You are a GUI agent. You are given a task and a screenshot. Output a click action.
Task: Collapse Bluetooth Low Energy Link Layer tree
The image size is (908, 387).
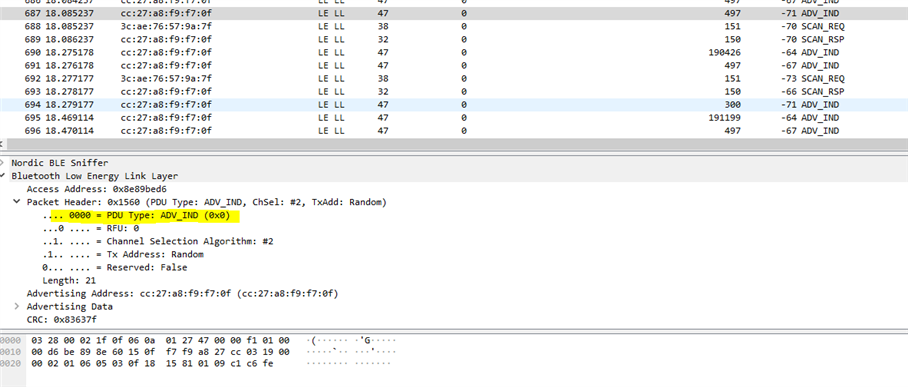pyautogui.click(x=2, y=176)
